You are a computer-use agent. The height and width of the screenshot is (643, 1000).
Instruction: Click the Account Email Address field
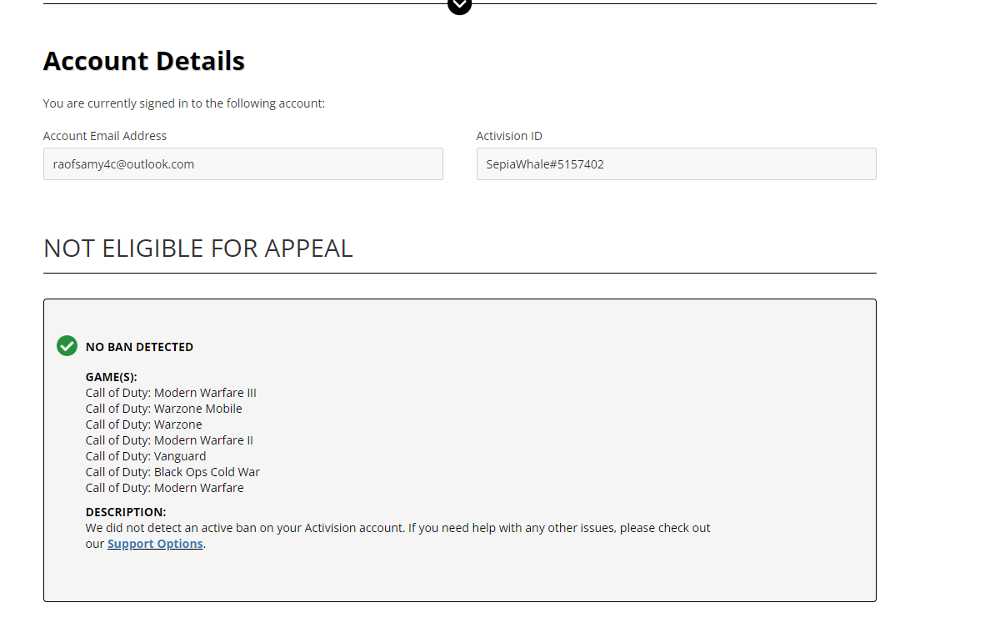(243, 164)
